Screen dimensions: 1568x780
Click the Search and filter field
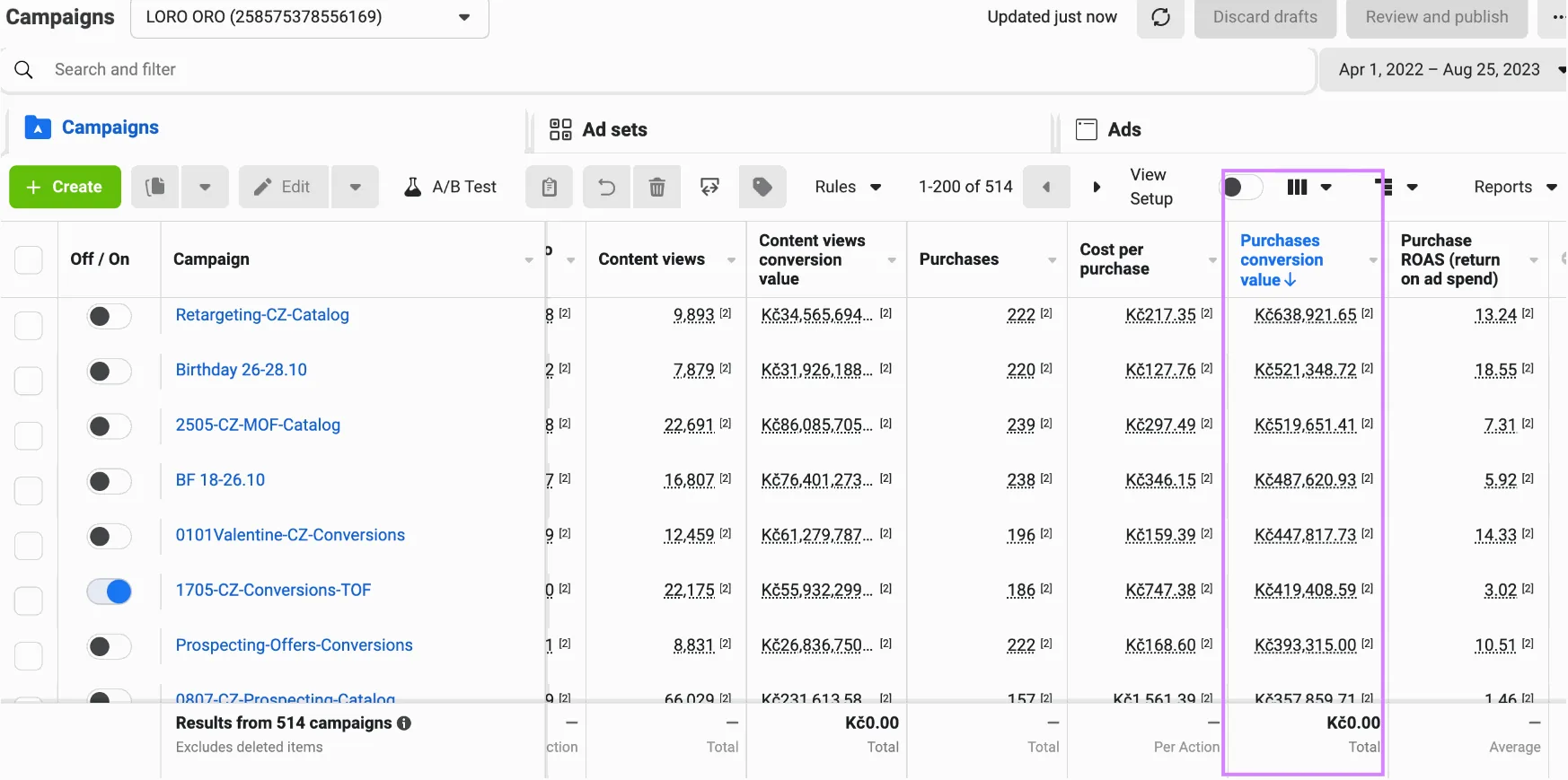pyautogui.click(x=660, y=70)
